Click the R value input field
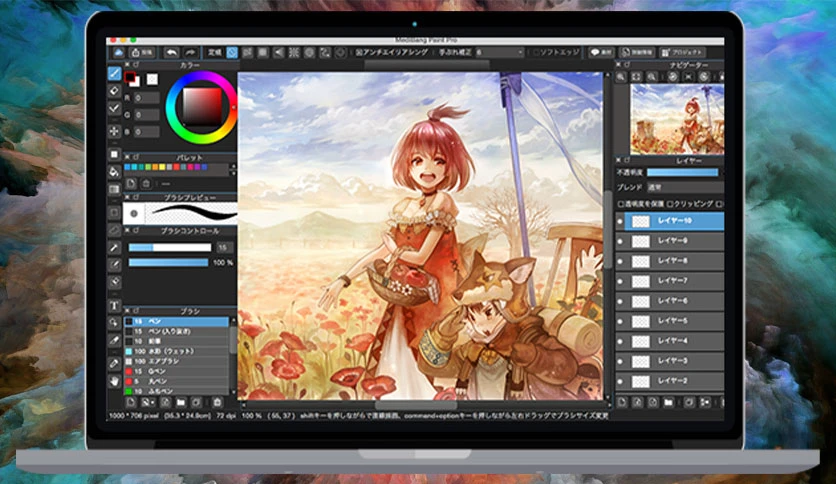 tap(147, 98)
